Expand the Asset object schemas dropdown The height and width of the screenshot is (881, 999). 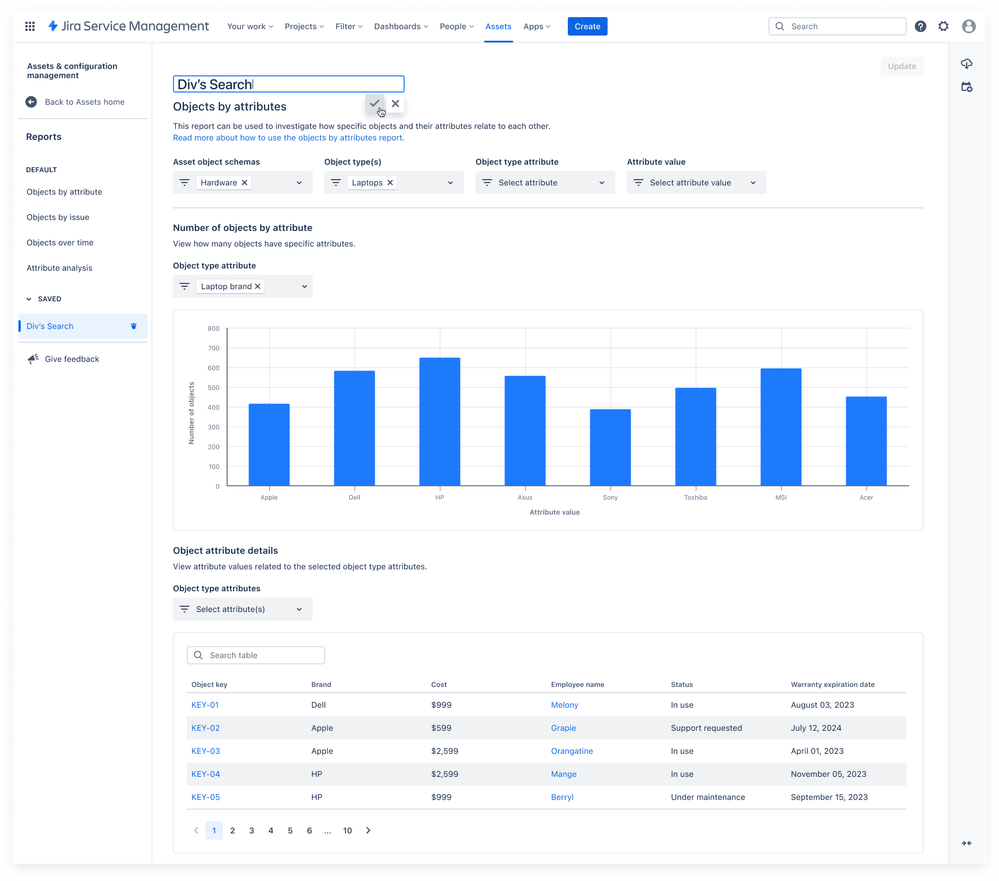(x=299, y=183)
